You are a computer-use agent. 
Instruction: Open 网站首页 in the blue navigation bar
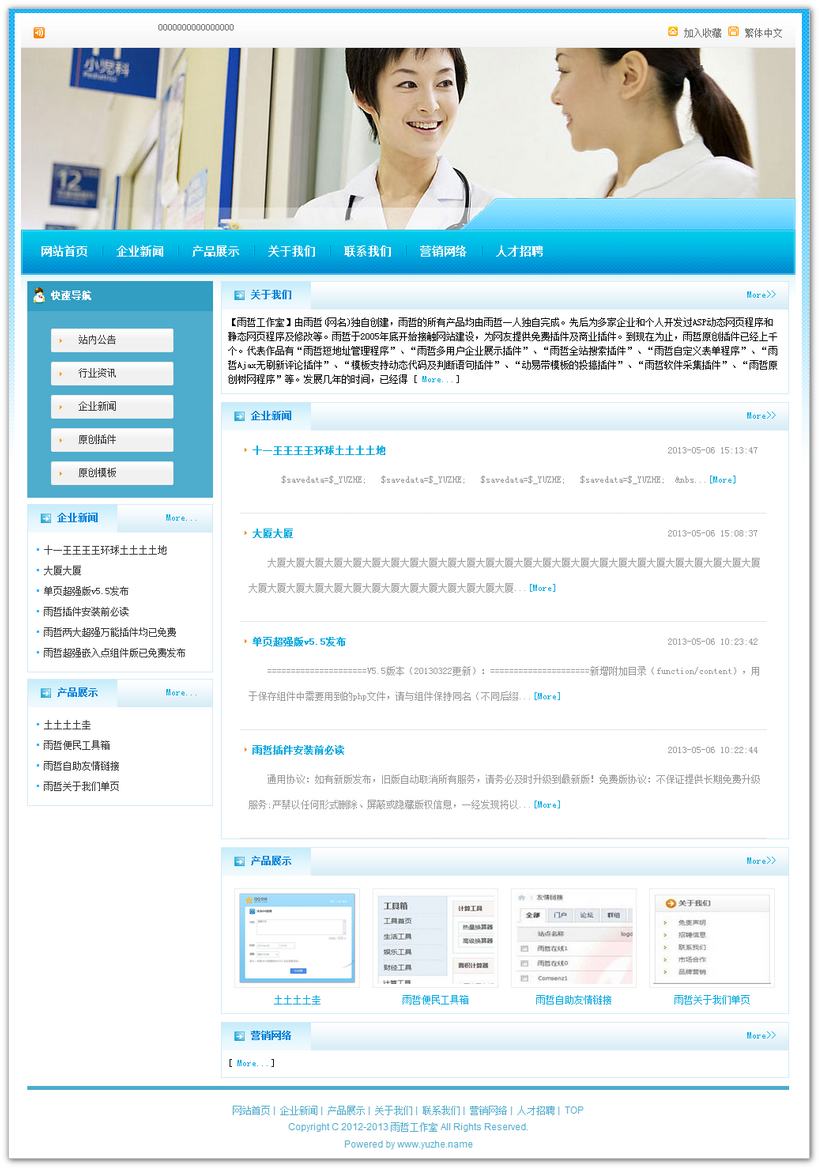64,251
